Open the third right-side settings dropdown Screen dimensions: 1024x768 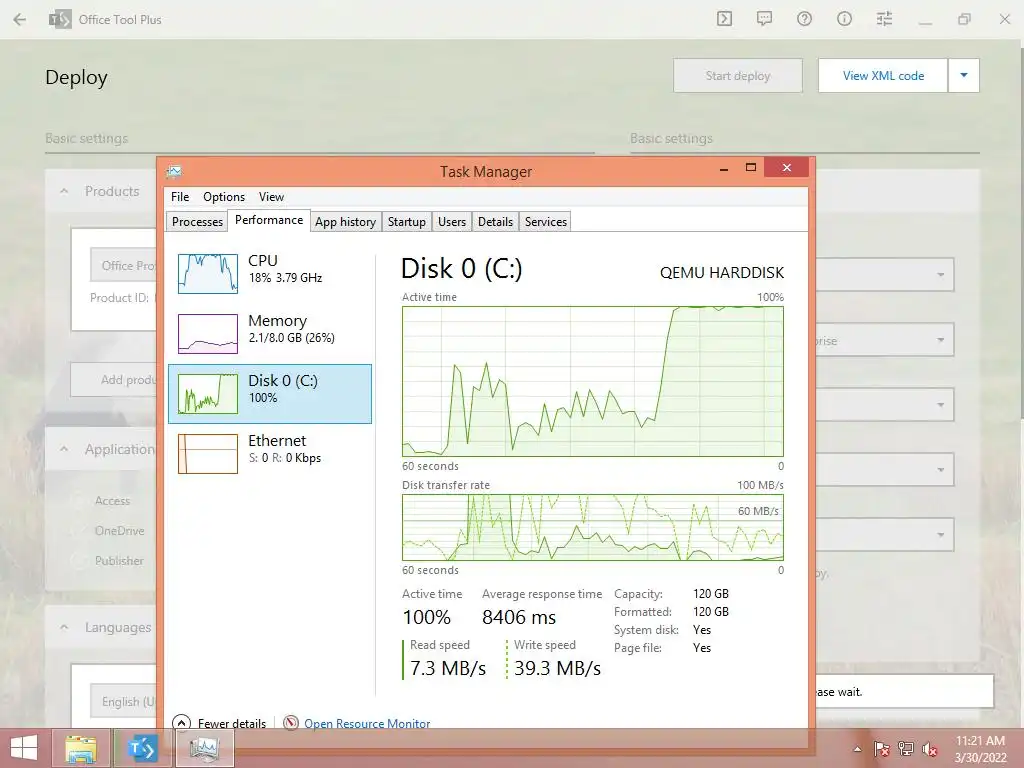[885, 405]
